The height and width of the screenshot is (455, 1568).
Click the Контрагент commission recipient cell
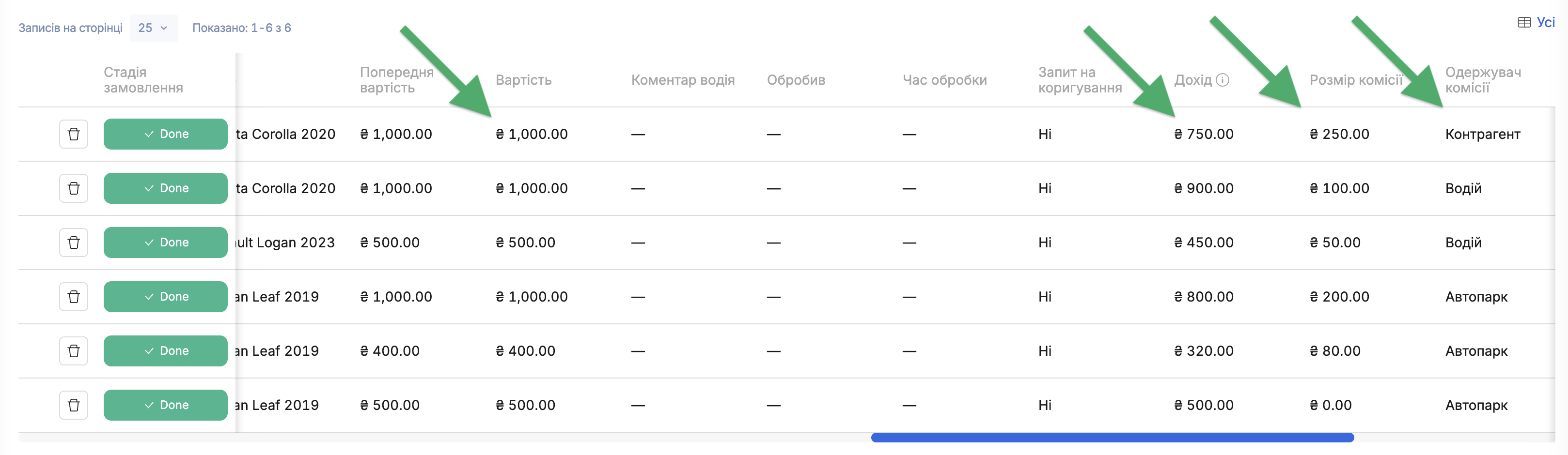(1483, 134)
